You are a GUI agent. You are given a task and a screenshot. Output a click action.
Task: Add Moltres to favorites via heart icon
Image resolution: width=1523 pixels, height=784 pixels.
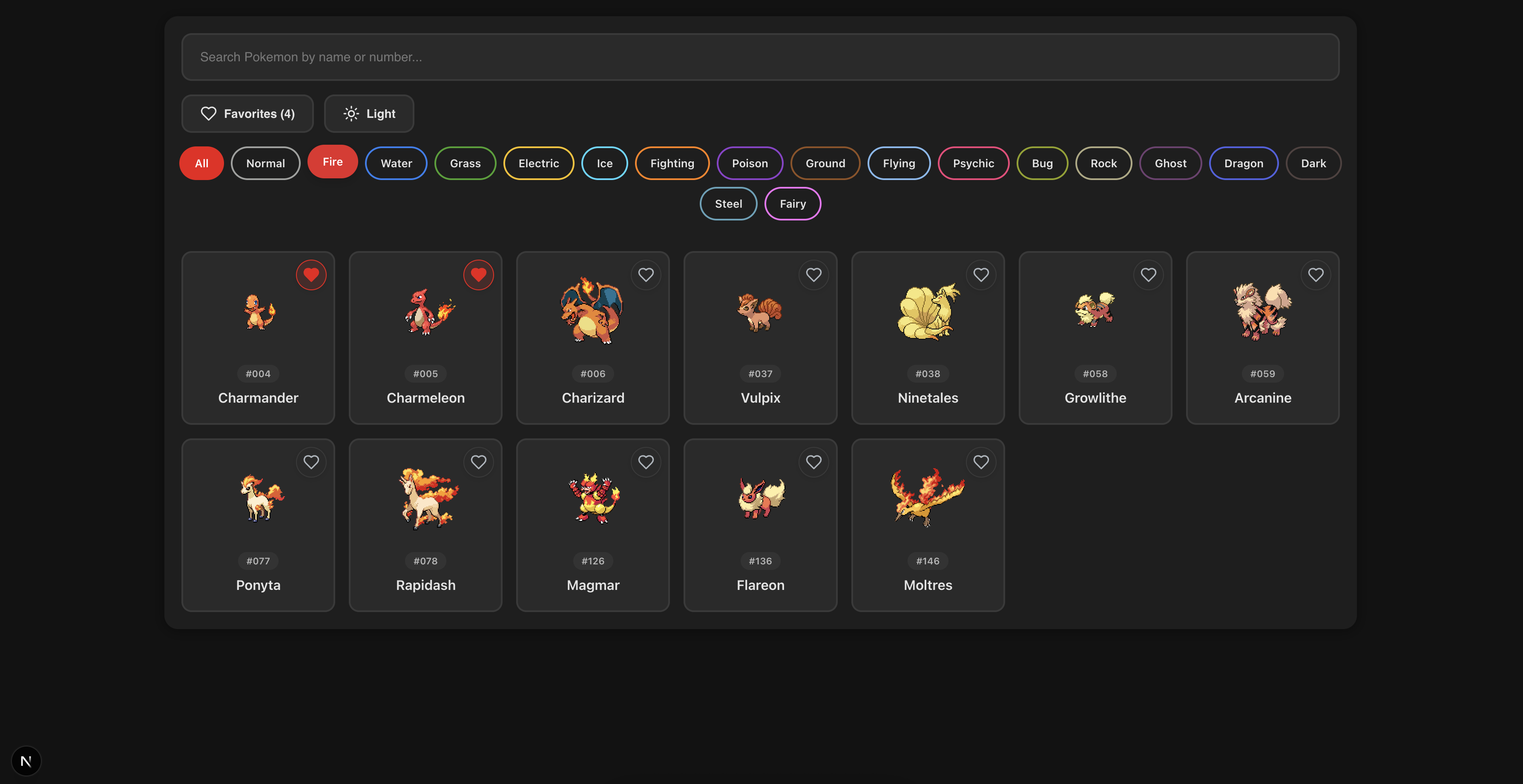coord(981,462)
